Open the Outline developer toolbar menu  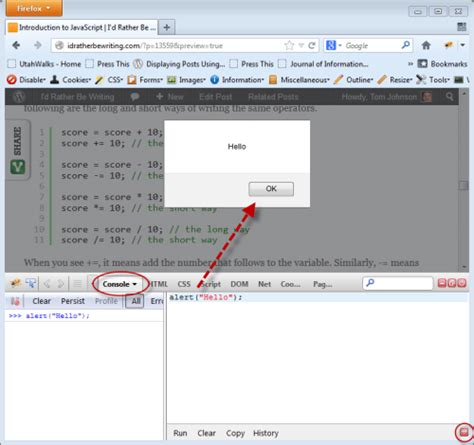pyautogui.click(x=354, y=80)
